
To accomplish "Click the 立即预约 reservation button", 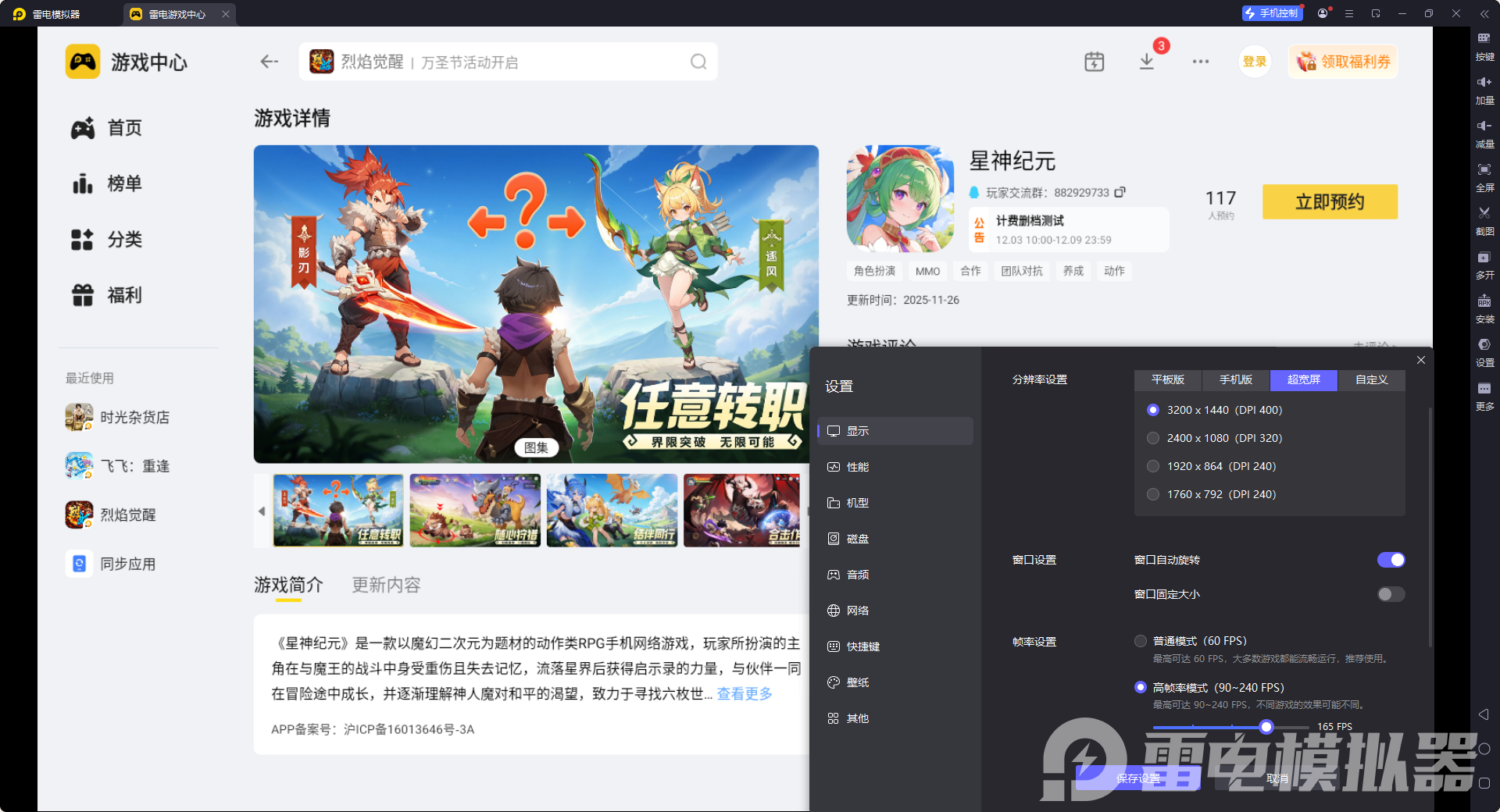I will [1329, 201].
